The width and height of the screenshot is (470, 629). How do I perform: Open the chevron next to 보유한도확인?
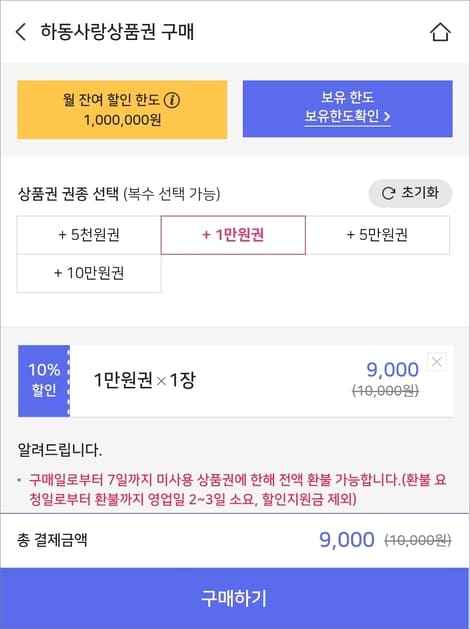point(387,117)
